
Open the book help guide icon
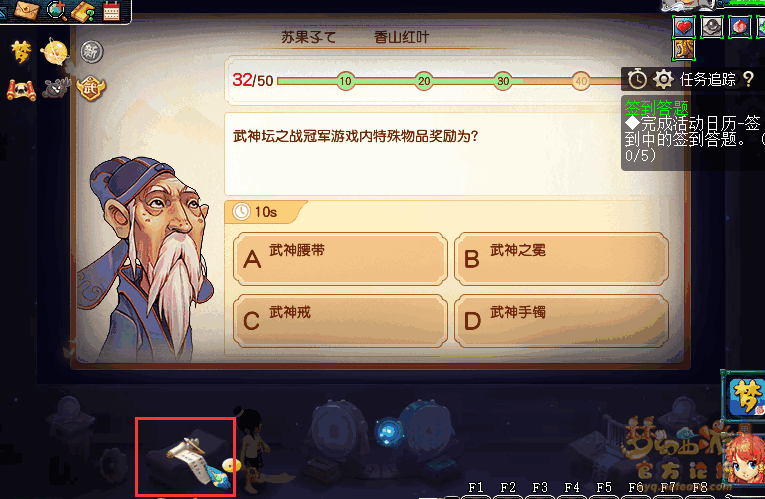pyautogui.click(x=84, y=11)
